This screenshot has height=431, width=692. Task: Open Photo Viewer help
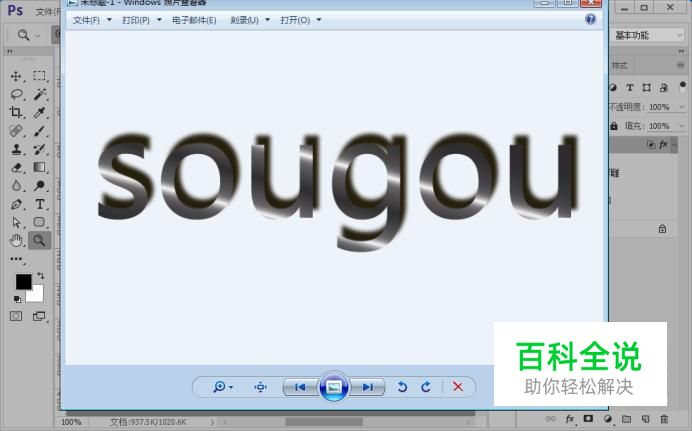coord(590,19)
